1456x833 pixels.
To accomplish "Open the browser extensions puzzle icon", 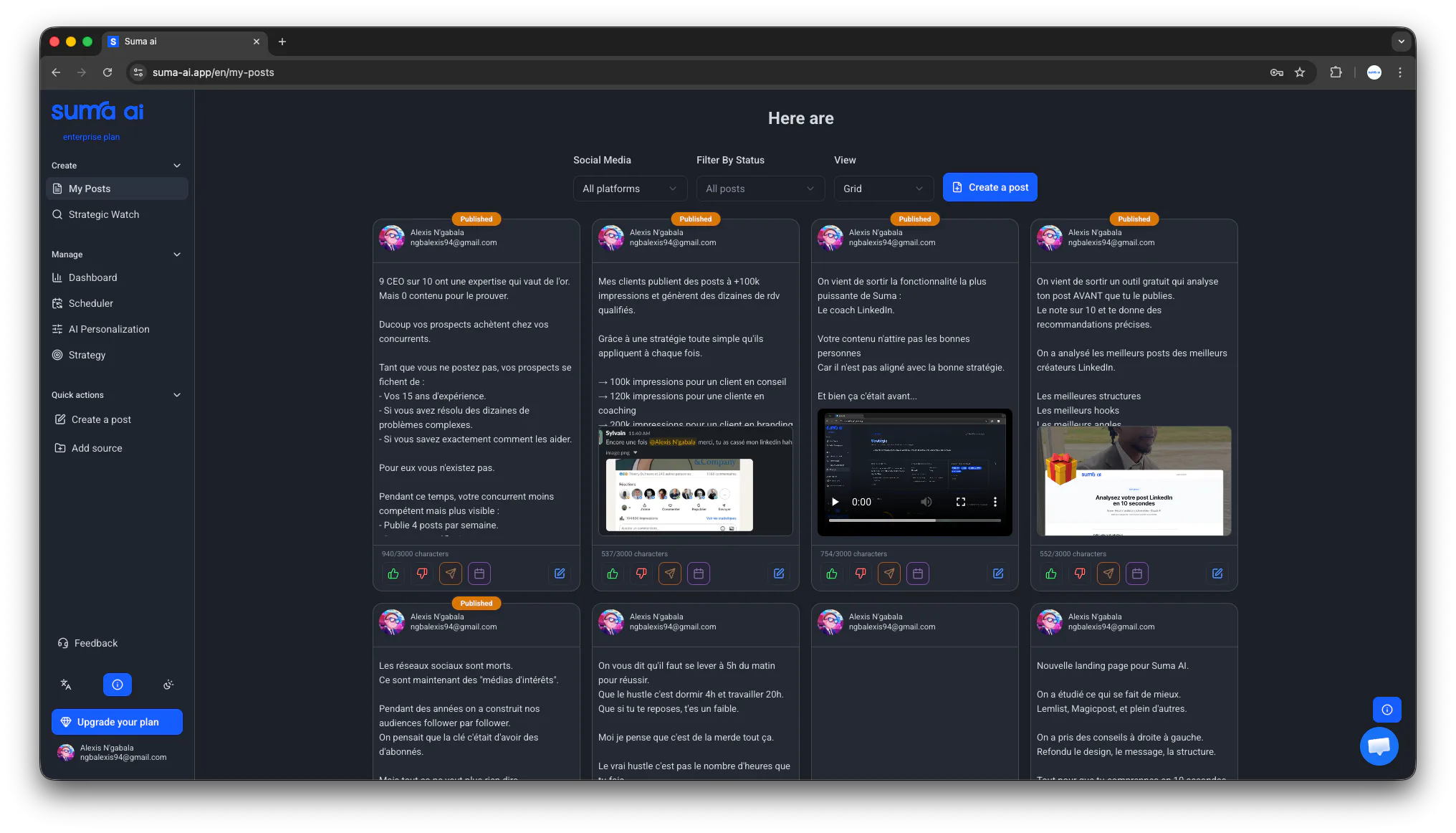I will pyautogui.click(x=1336, y=72).
